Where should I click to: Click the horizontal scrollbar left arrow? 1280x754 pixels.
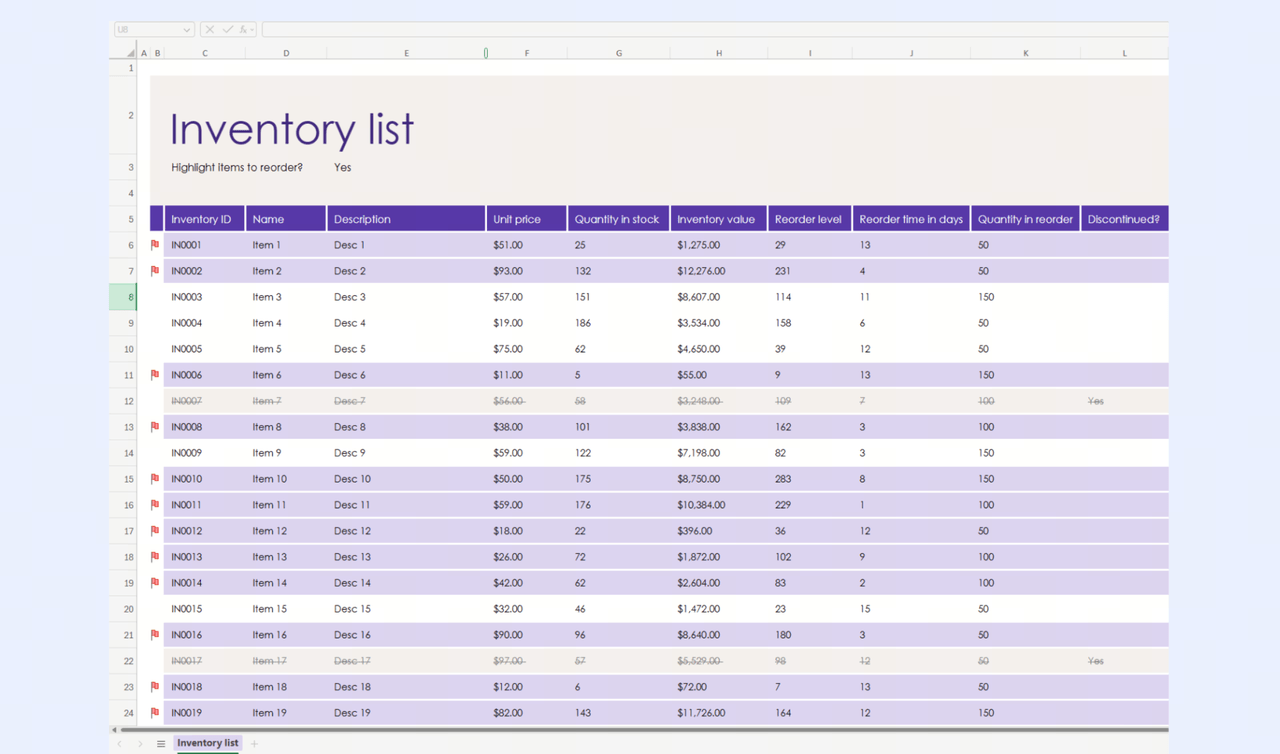[x=113, y=730]
